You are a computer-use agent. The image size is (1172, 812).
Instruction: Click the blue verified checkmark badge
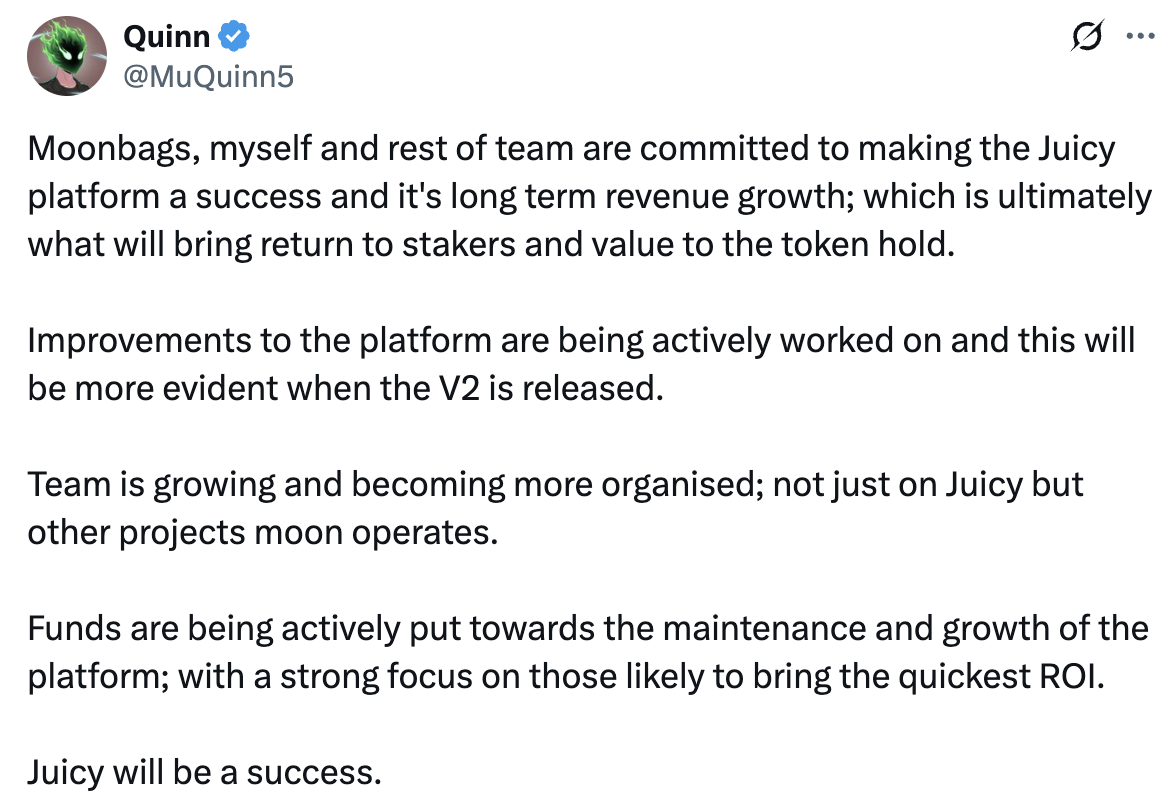tap(234, 37)
